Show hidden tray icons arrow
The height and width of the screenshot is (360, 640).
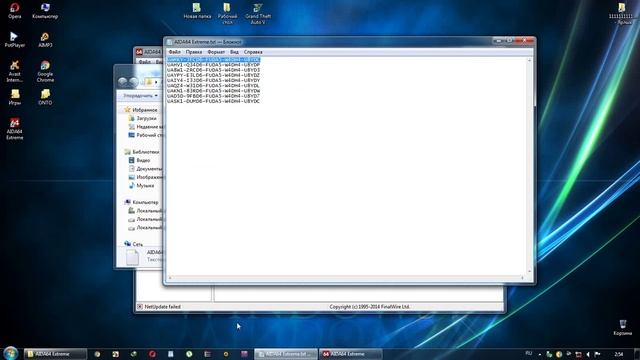tap(540, 354)
